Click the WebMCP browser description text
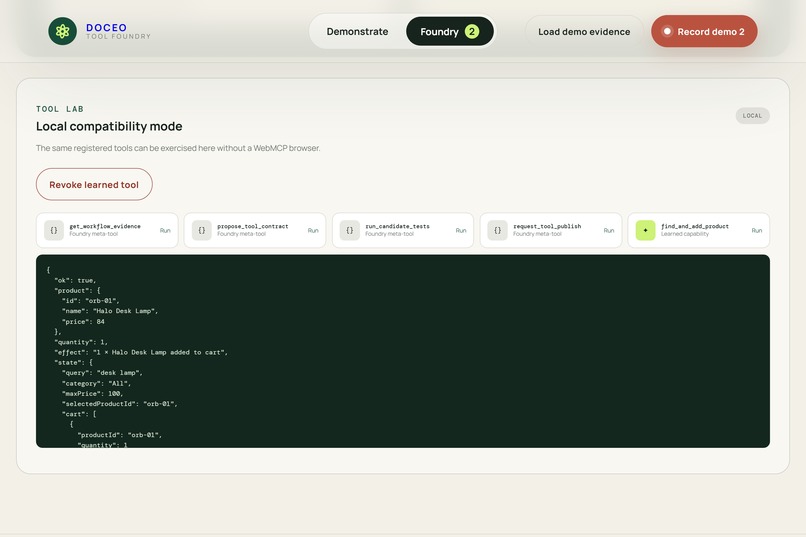The height and width of the screenshot is (537, 806). [x=178, y=148]
